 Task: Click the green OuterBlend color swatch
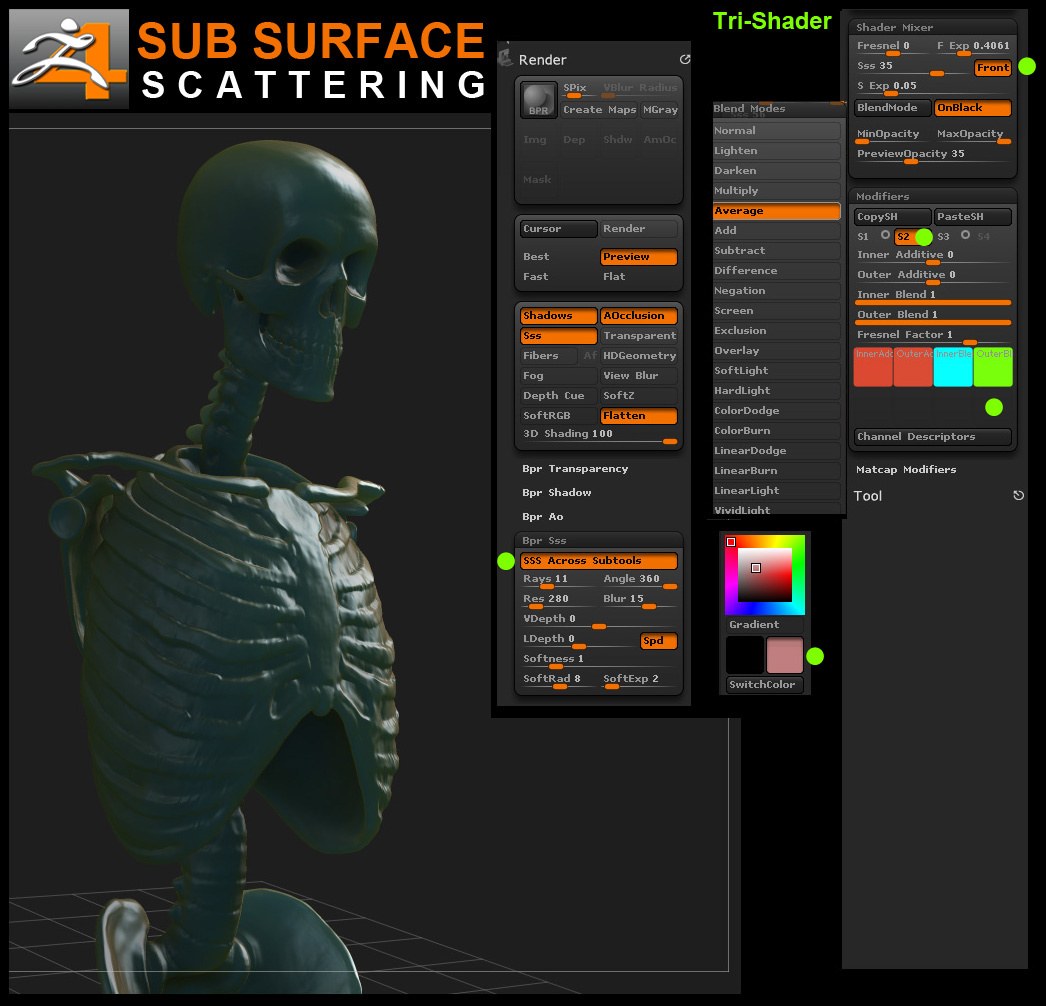(993, 367)
